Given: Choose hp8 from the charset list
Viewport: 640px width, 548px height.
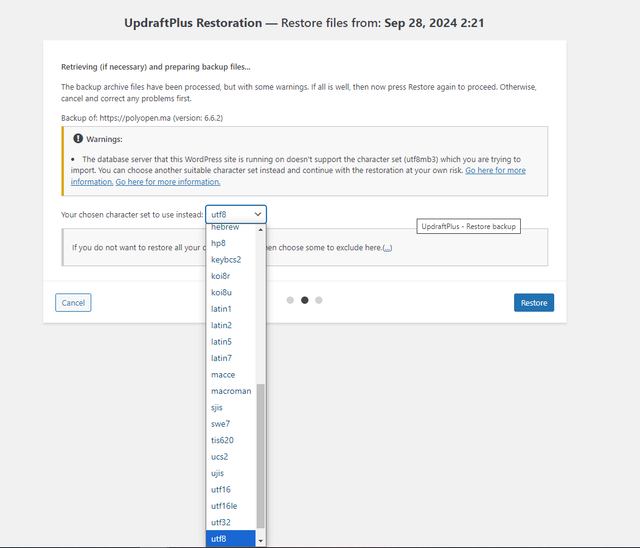Looking at the screenshot, I should point(231,243).
